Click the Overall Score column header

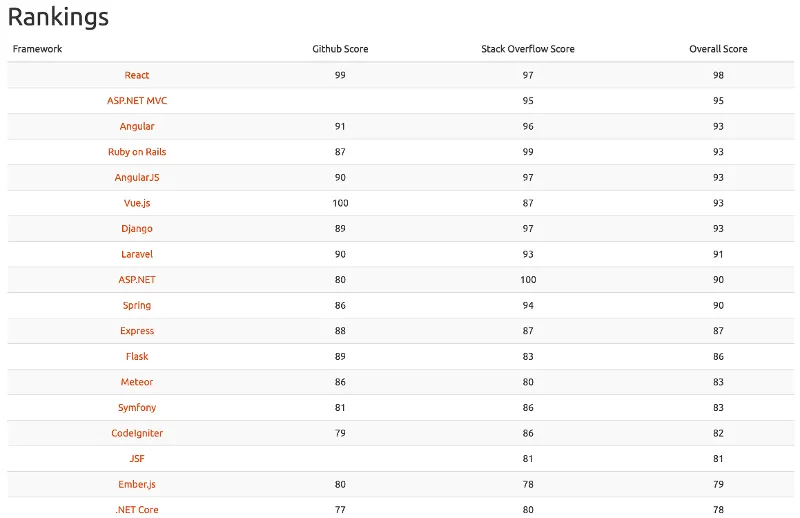click(x=718, y=49)
